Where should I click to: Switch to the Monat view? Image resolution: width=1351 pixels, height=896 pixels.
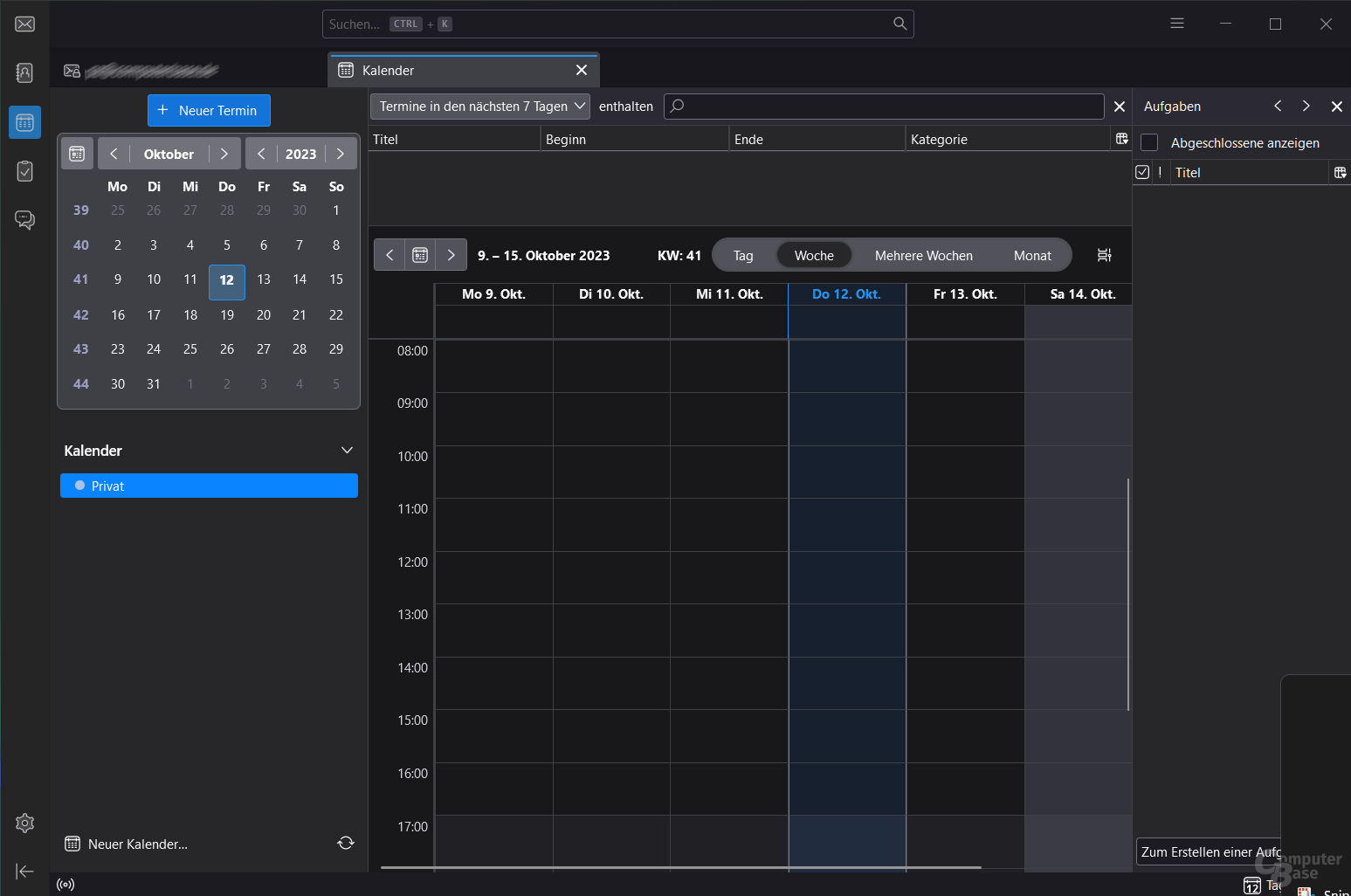[1032, 255]
